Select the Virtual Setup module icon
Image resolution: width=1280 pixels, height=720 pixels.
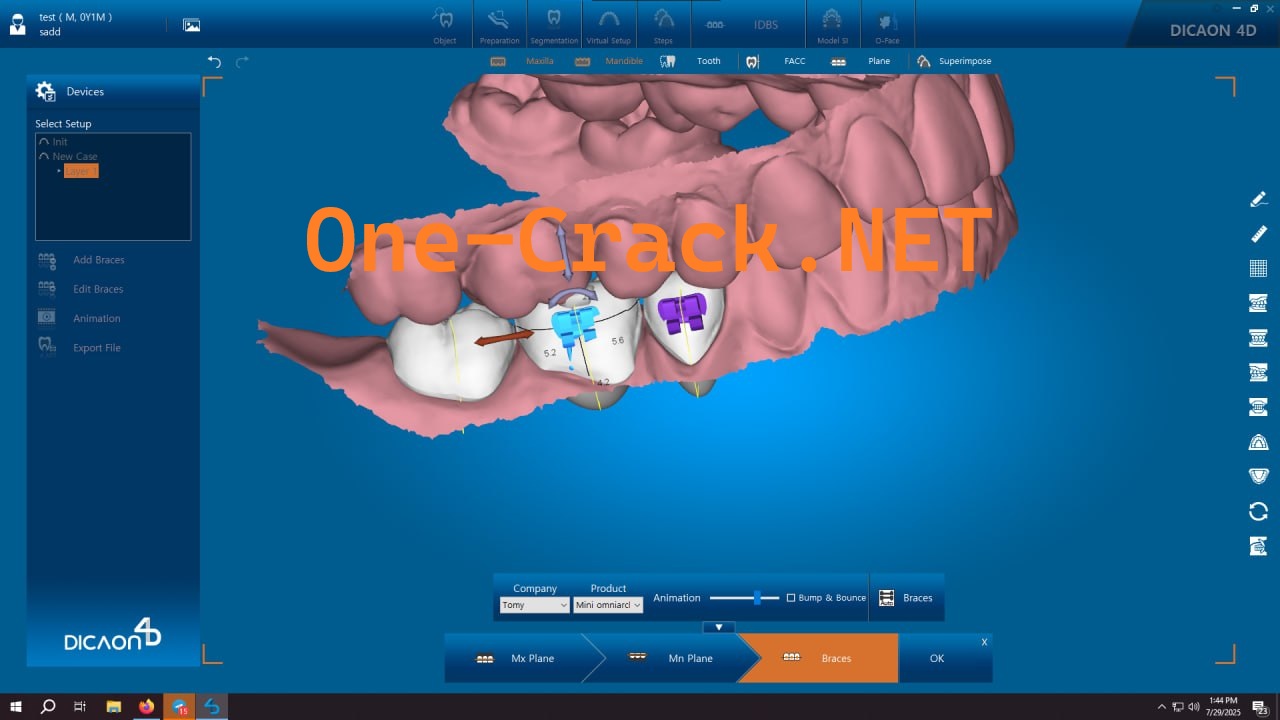tap(608, 24)
